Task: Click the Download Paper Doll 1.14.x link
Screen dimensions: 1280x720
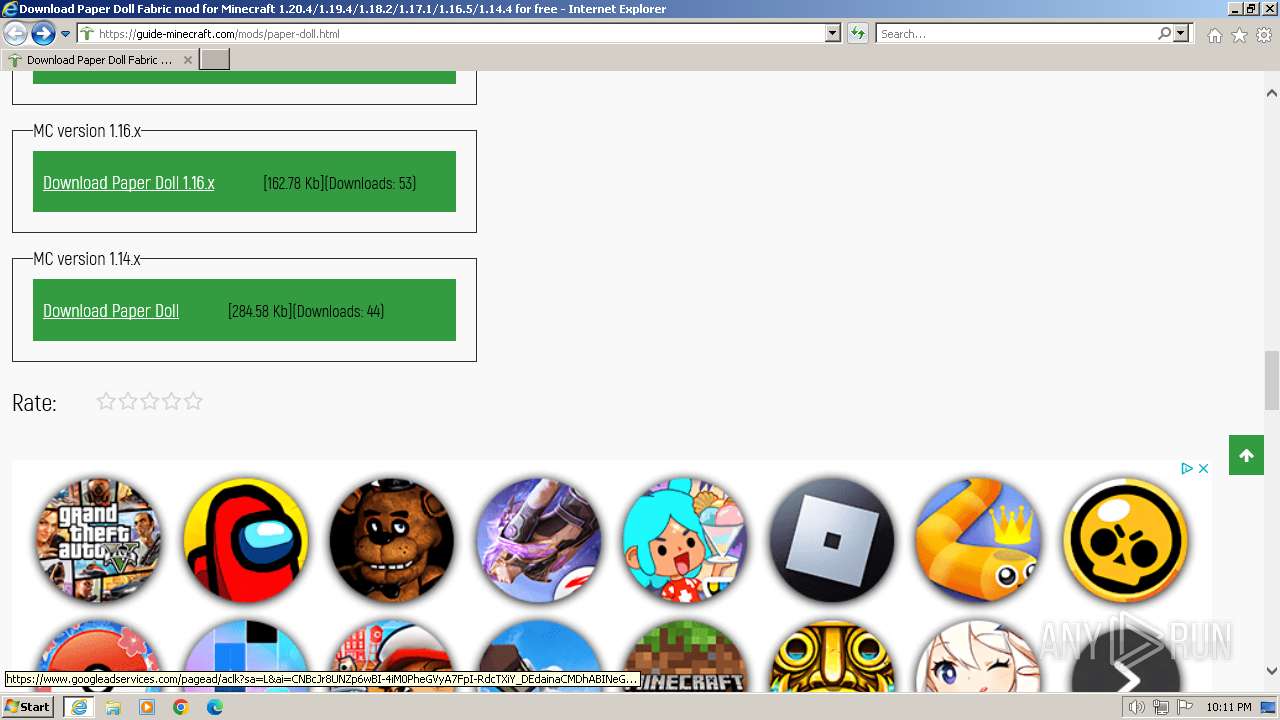Action: pos(111,311)
